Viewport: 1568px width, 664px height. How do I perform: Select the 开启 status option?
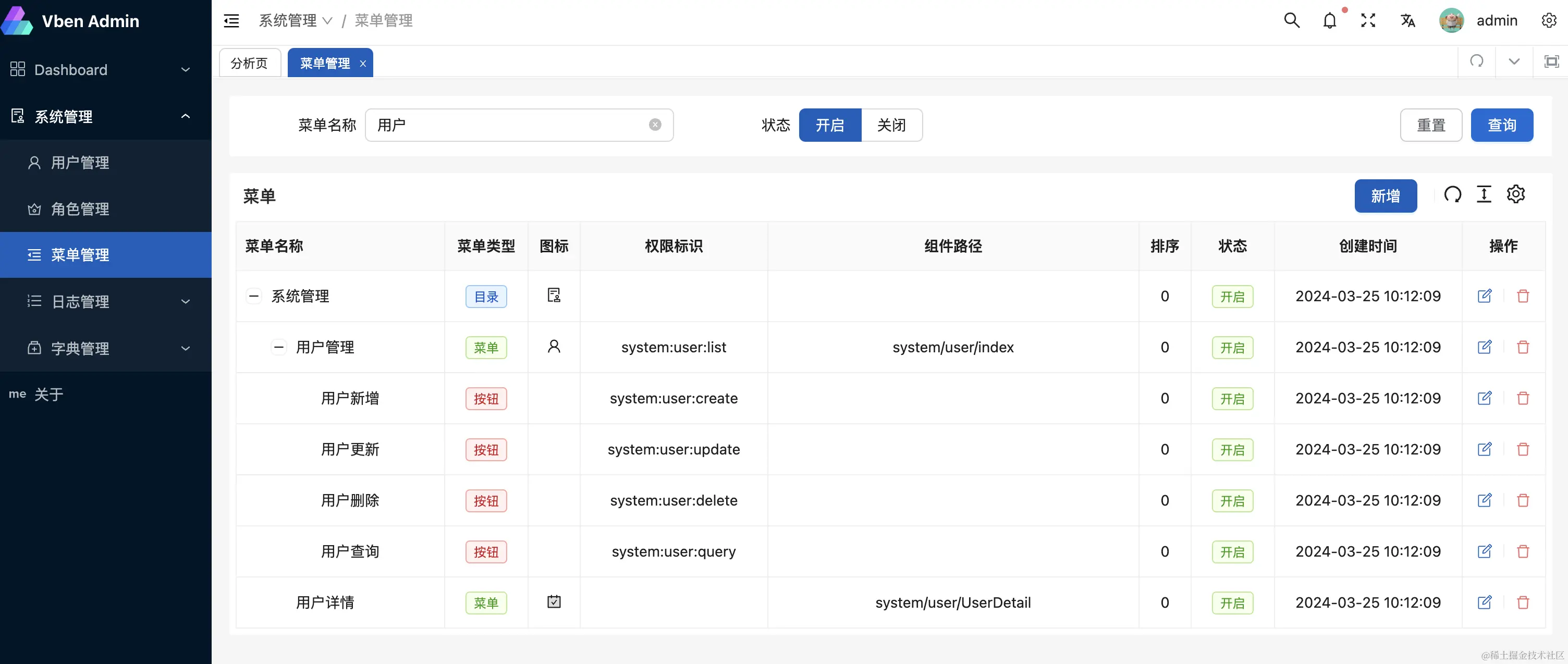[x=830, y=126]
